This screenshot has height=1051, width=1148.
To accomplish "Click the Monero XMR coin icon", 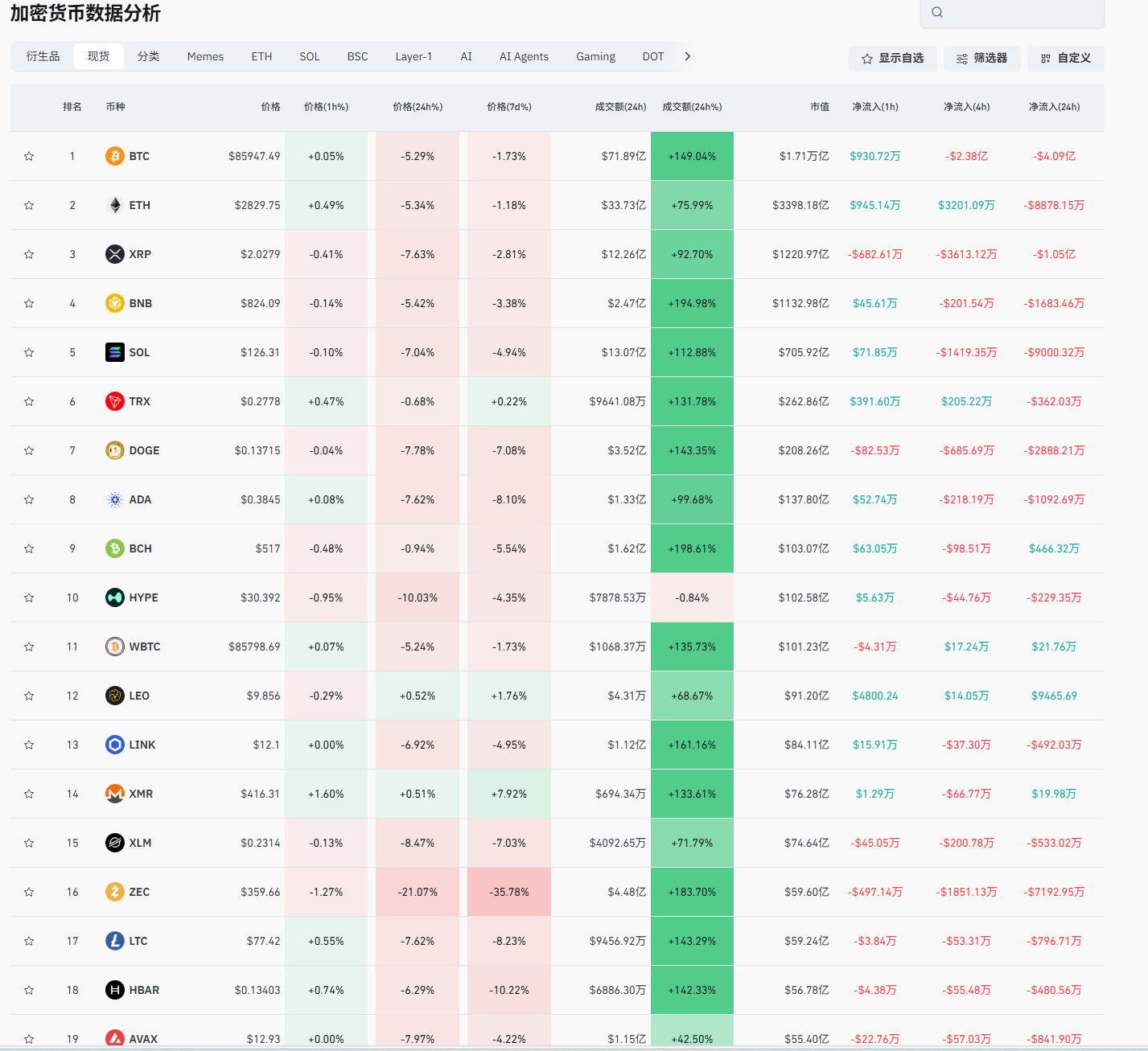I will [115, 794].
